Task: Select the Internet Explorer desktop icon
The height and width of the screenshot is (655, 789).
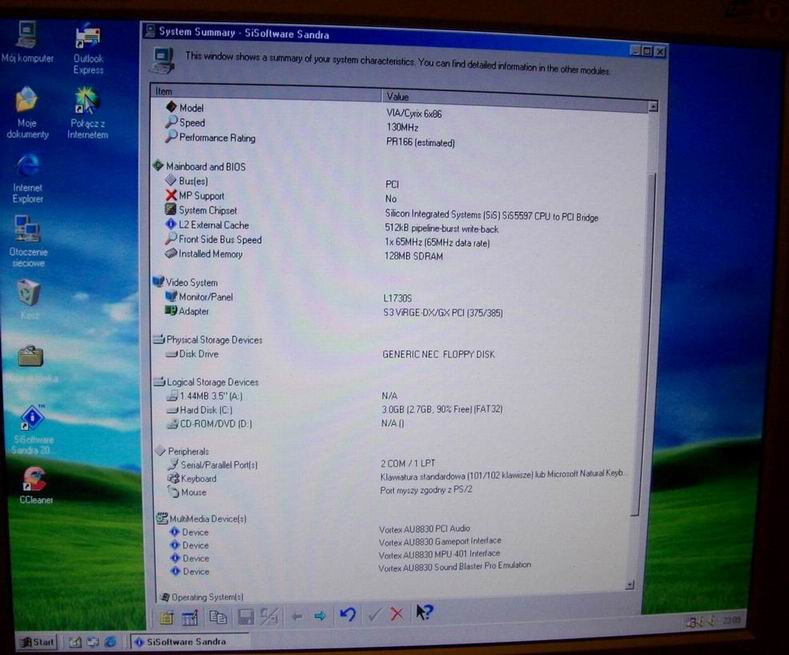Action: click(28, 179)
